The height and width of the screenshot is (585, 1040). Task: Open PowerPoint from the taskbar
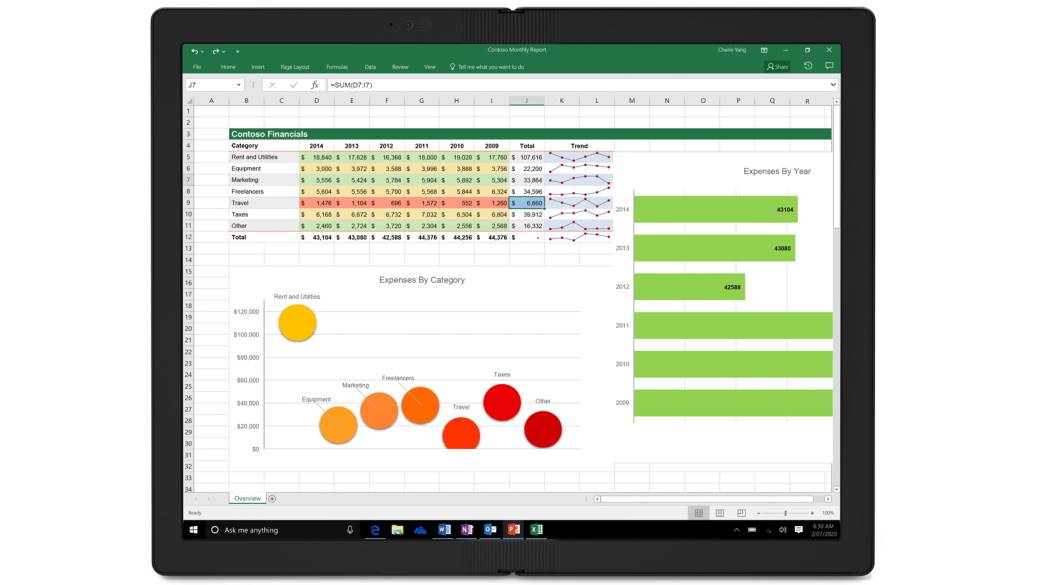click(x=513, y=530)
